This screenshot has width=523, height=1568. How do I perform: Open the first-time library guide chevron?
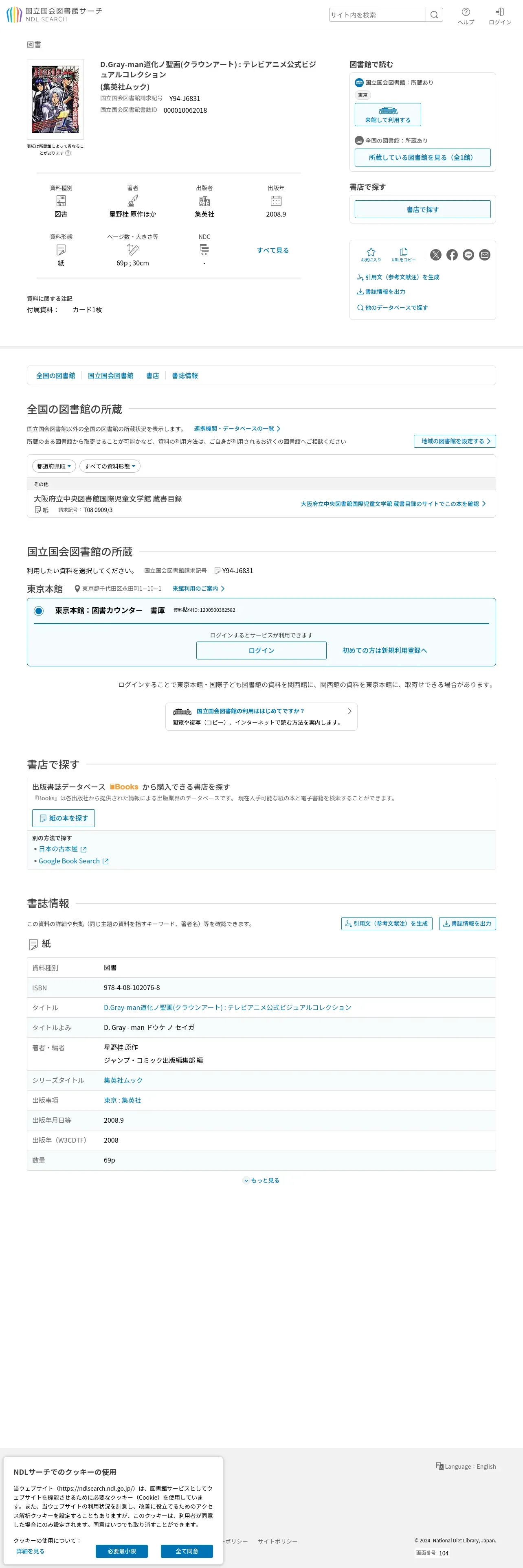tap(349, 711)
